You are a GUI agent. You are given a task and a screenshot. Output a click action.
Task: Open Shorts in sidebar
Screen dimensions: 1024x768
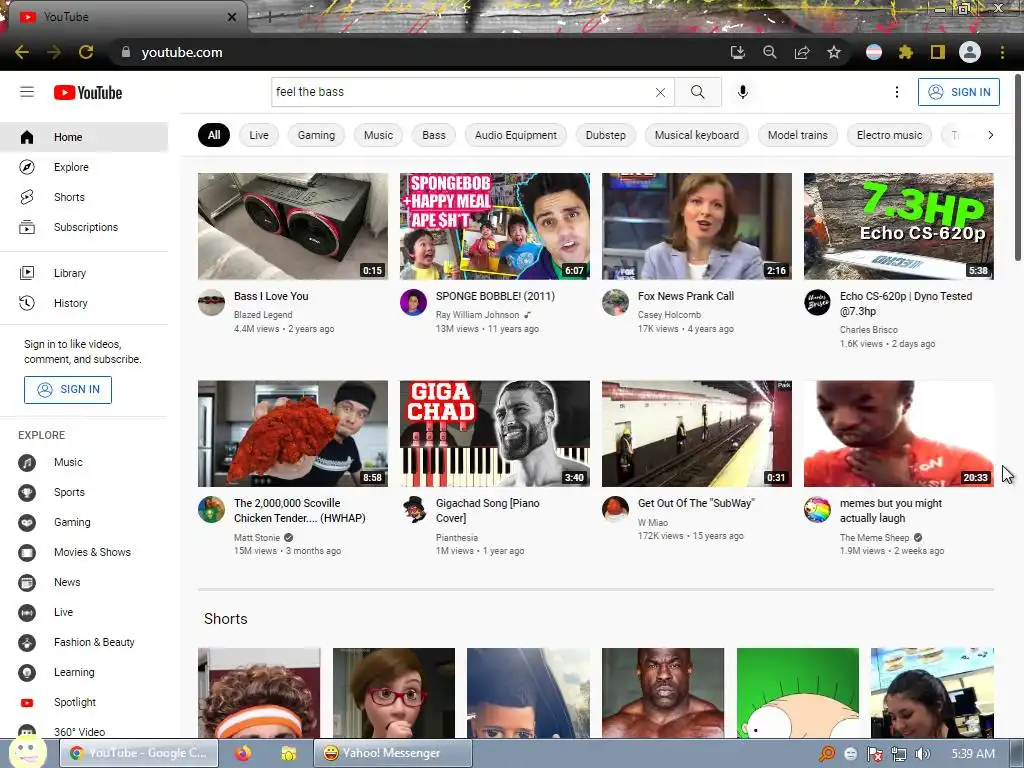[84, 197]
